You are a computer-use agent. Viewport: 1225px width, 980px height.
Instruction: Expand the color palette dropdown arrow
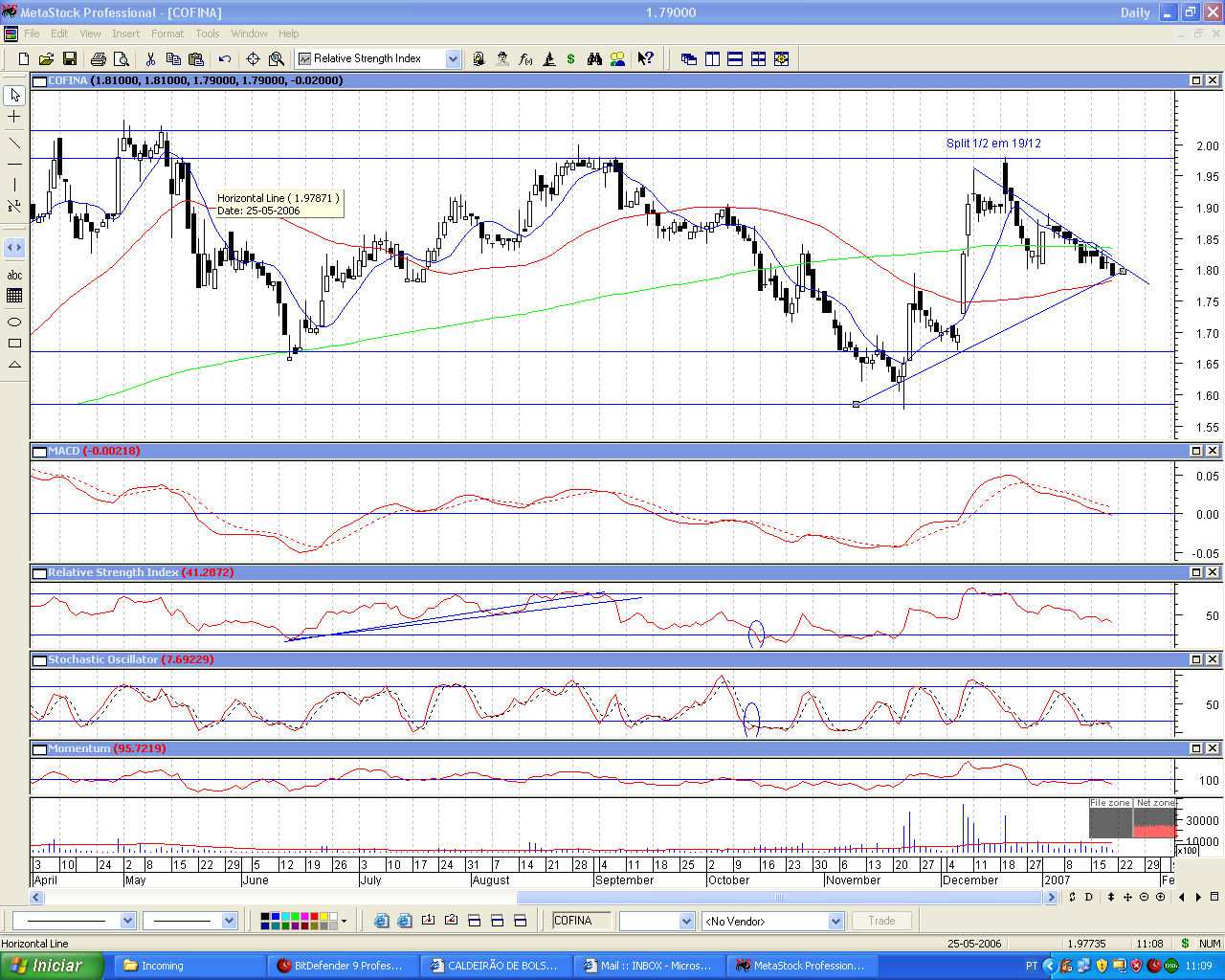click(344, 921)
